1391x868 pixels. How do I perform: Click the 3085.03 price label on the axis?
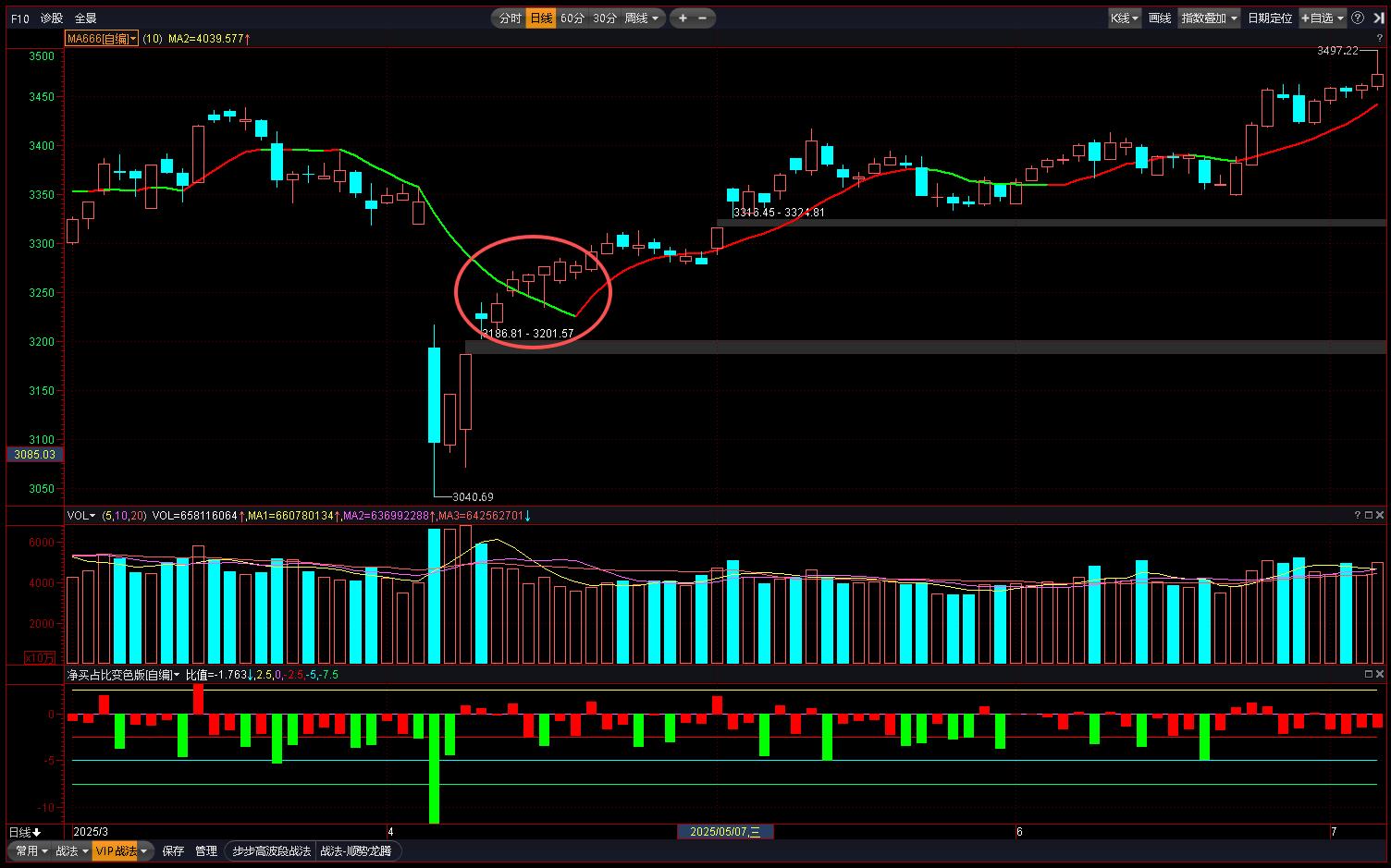click(34, 454)
